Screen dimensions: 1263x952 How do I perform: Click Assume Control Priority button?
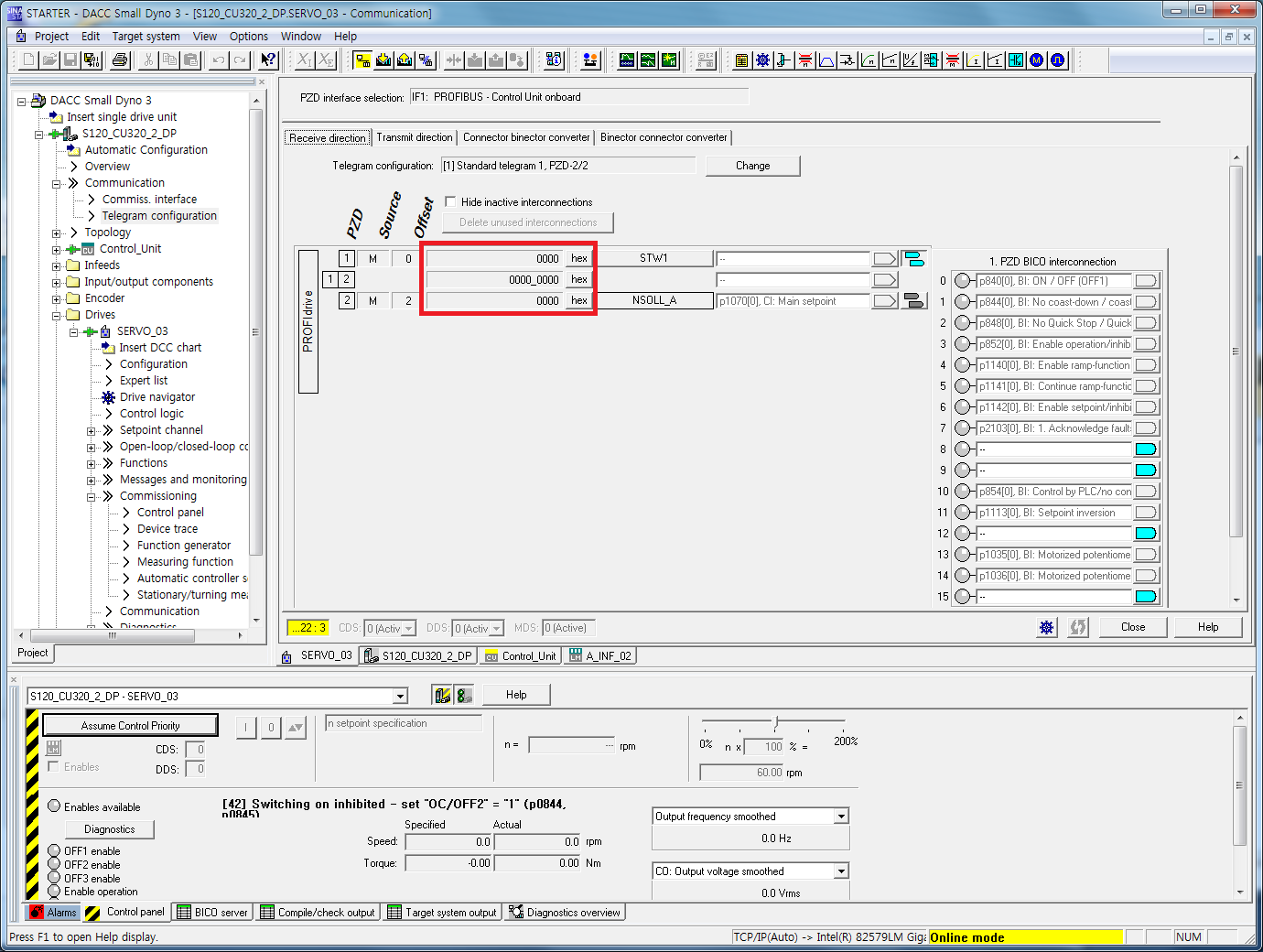[131, 726]
